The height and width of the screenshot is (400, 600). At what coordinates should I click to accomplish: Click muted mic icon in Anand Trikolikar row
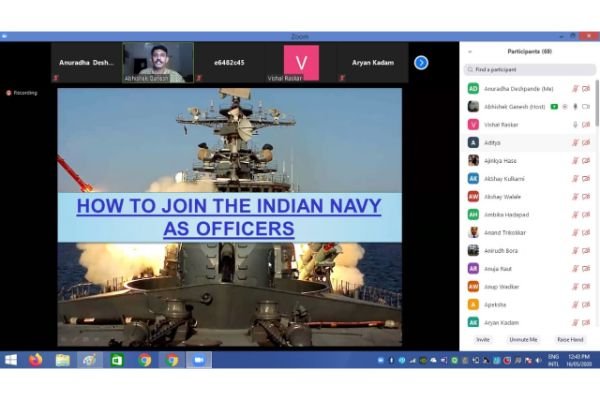click(x=575, y=233)
